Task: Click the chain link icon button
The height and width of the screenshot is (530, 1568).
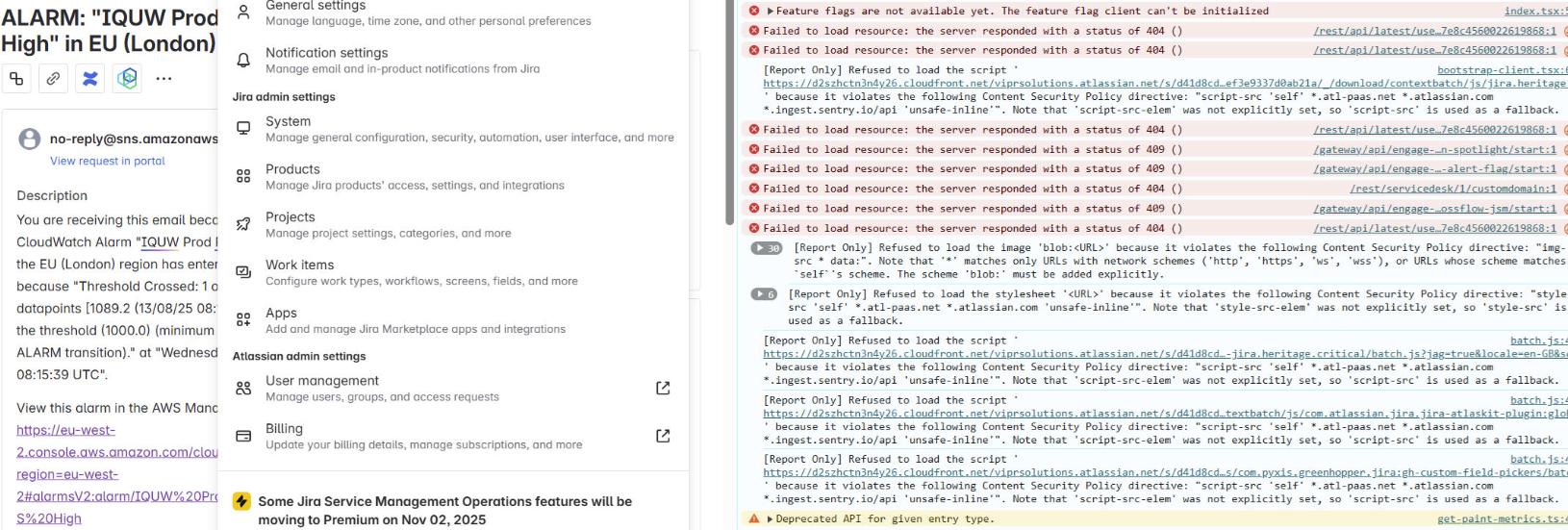Action: point(53,79)
